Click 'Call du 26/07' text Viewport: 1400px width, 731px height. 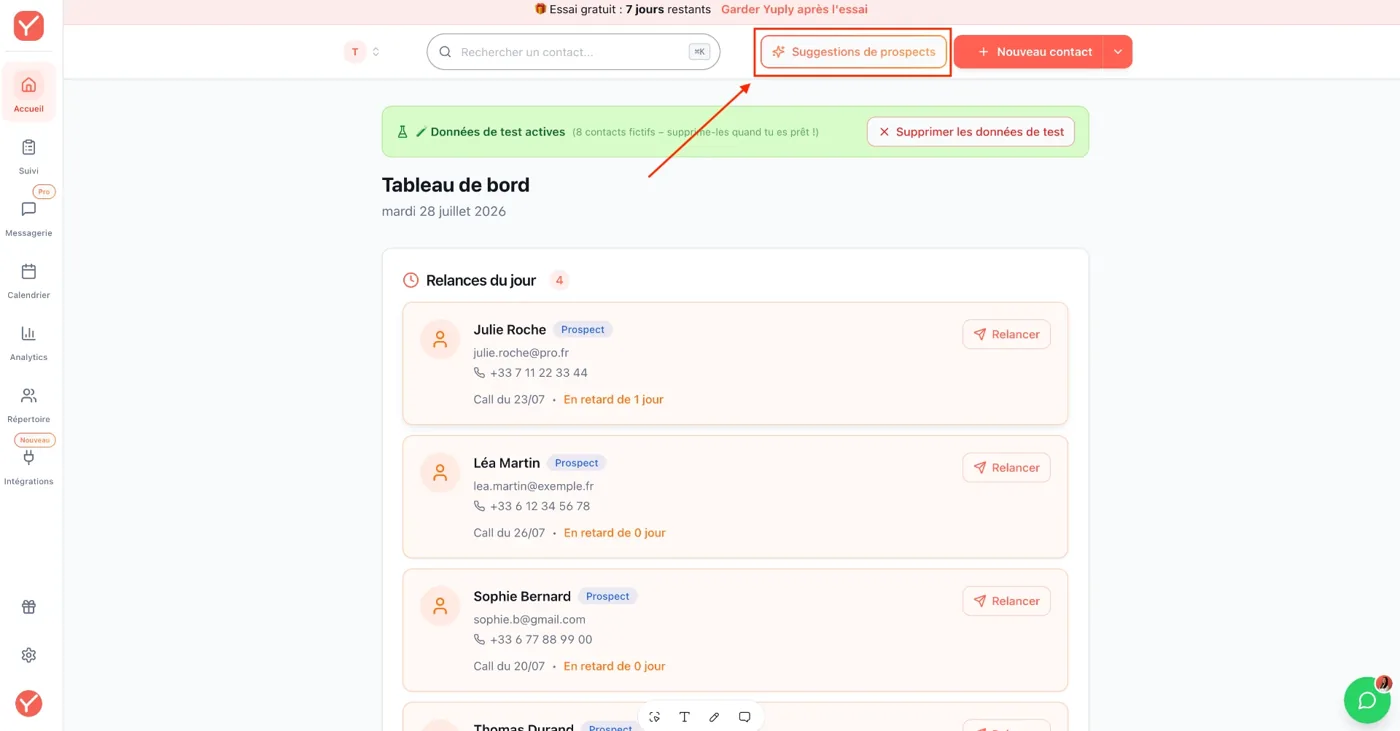[509, 533]
